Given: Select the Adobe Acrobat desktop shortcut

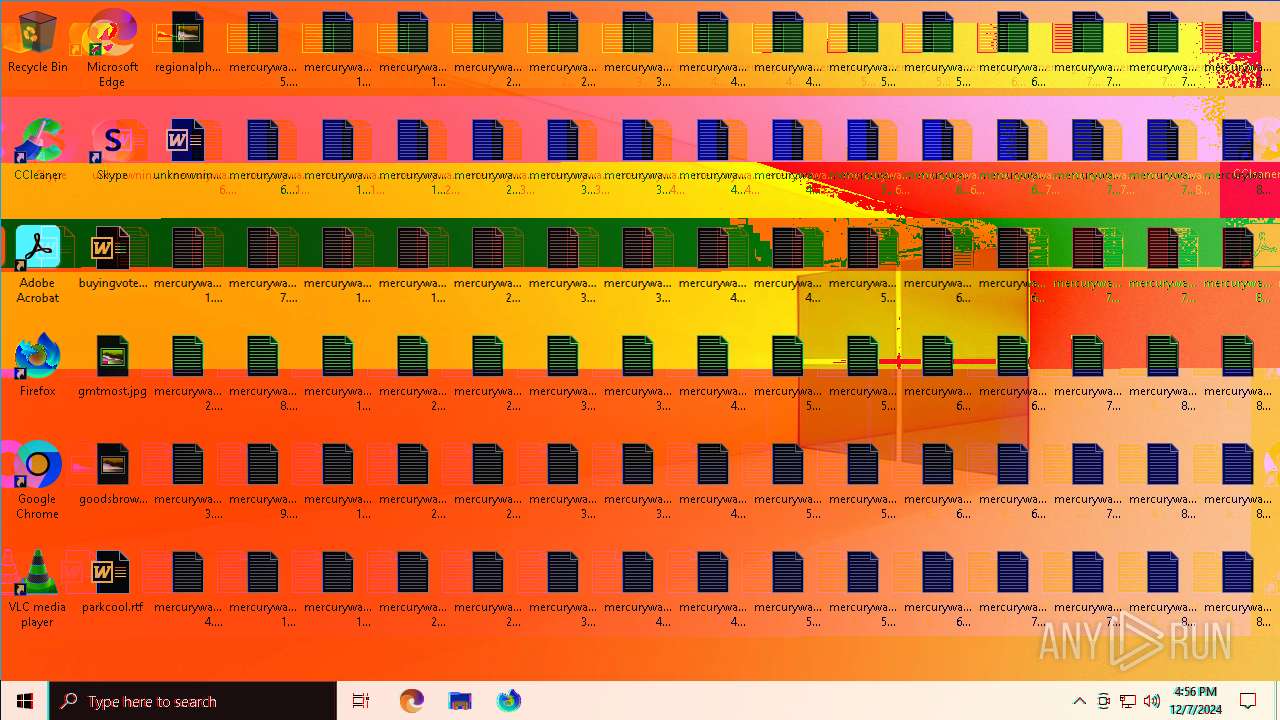Looking at the screenshot, I should [x=37, y=264].
